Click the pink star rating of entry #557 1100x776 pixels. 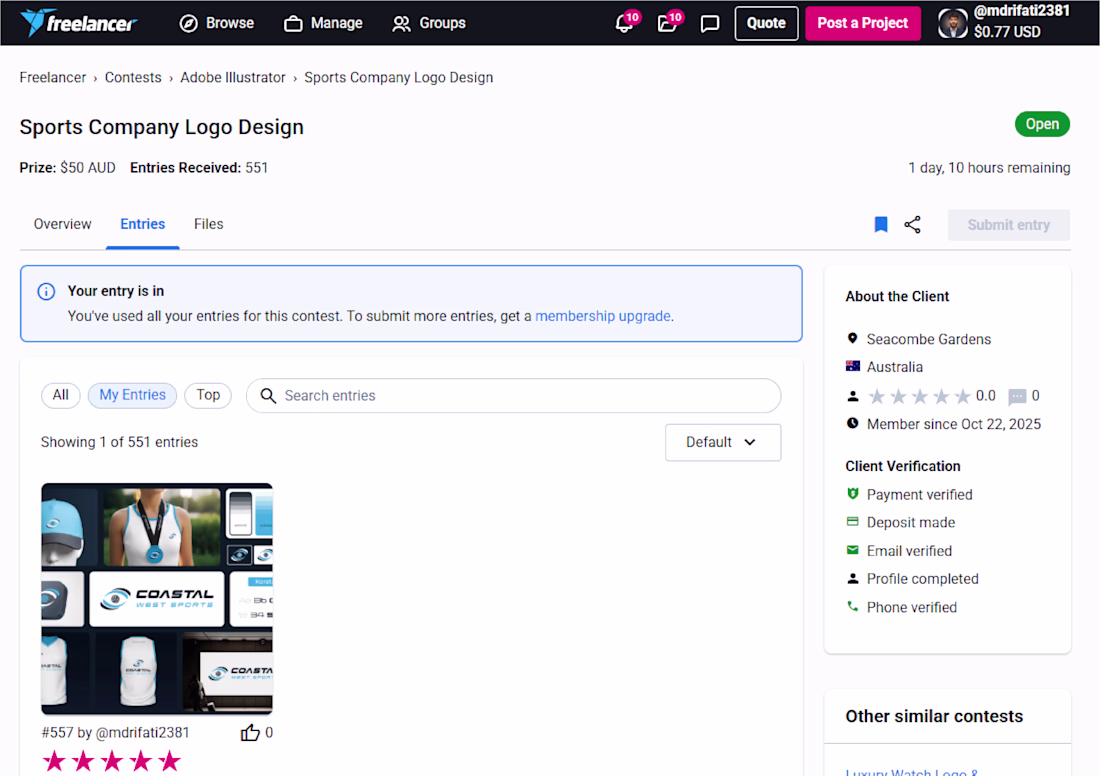click(112, 761)
